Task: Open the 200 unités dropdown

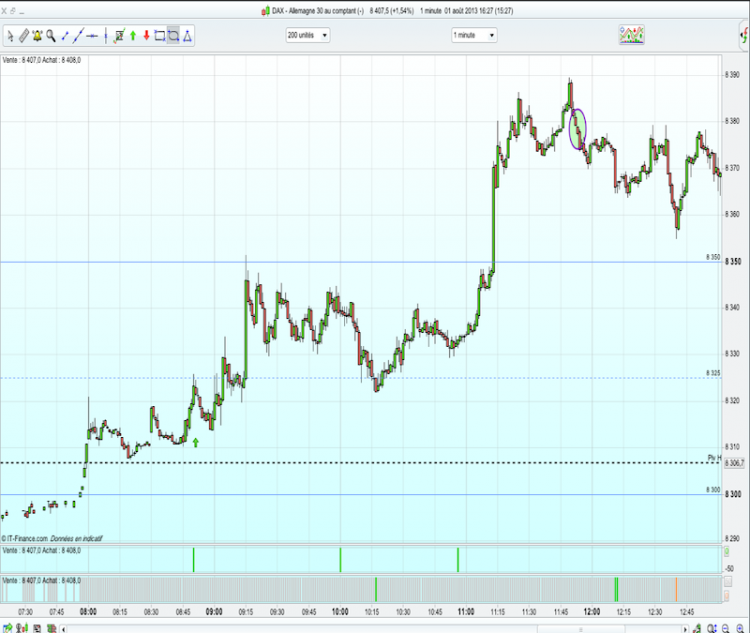Action: [x=308, y=35]
